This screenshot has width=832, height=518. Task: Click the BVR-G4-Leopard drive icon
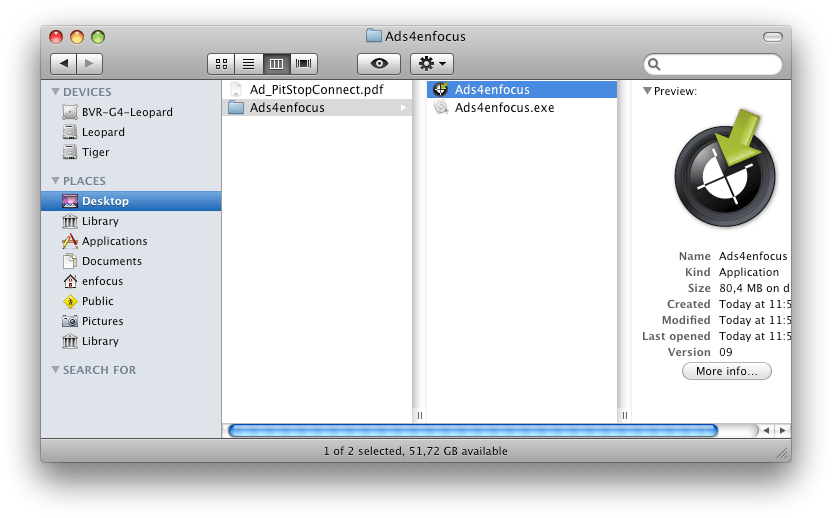pyautogui.click(x=70, y=112)
